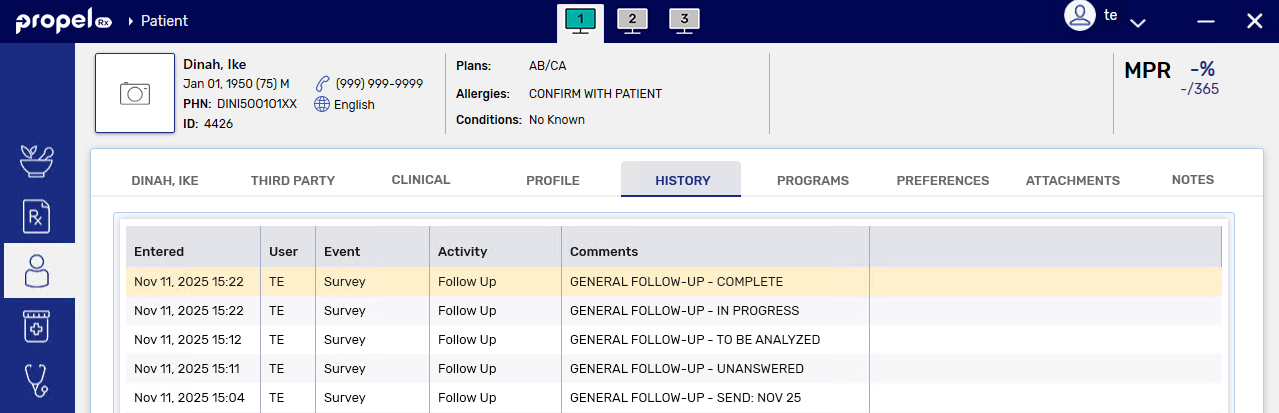Click the globe language icon
Screen dimensions: 1279x413
[322, 104]
